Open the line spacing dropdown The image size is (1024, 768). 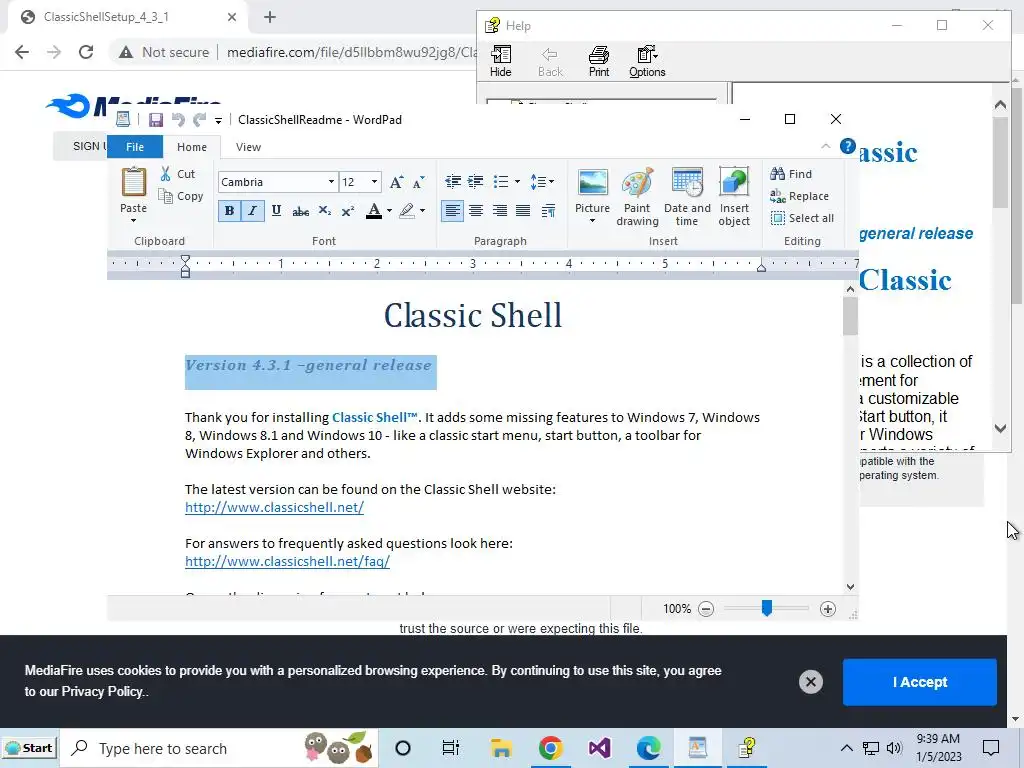542,182
